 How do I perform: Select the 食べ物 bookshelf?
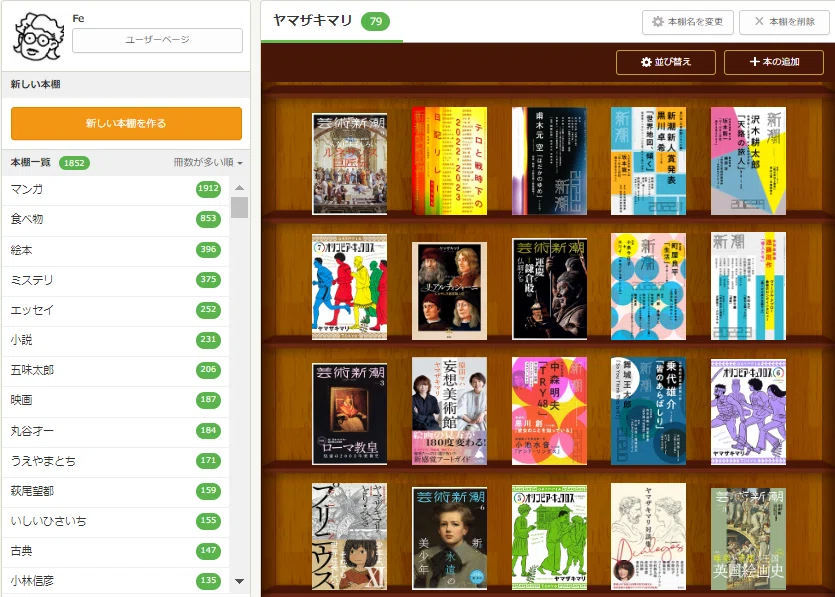(x=116, y=219)
